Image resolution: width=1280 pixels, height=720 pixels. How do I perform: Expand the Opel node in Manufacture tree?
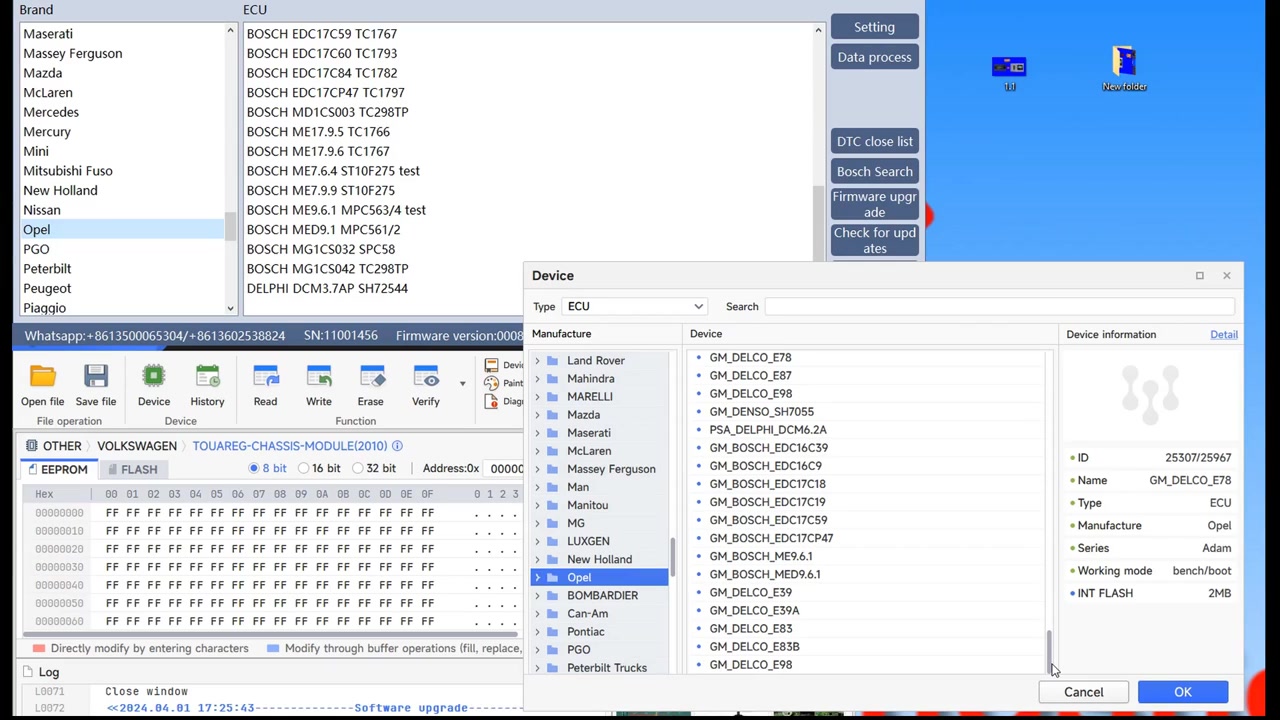pos(537,578)
